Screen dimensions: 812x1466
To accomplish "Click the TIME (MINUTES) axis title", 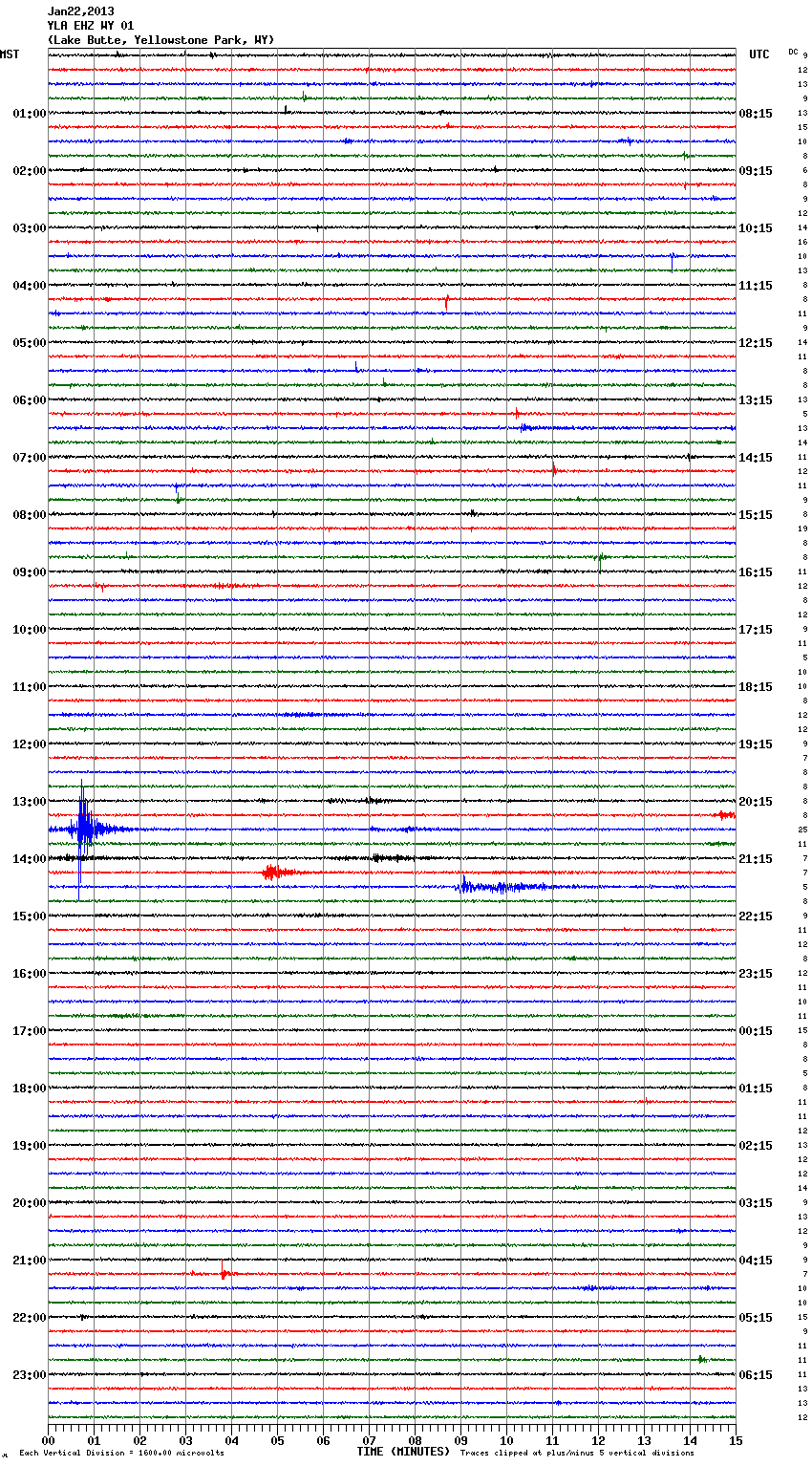I will (x=403, y=1452).
